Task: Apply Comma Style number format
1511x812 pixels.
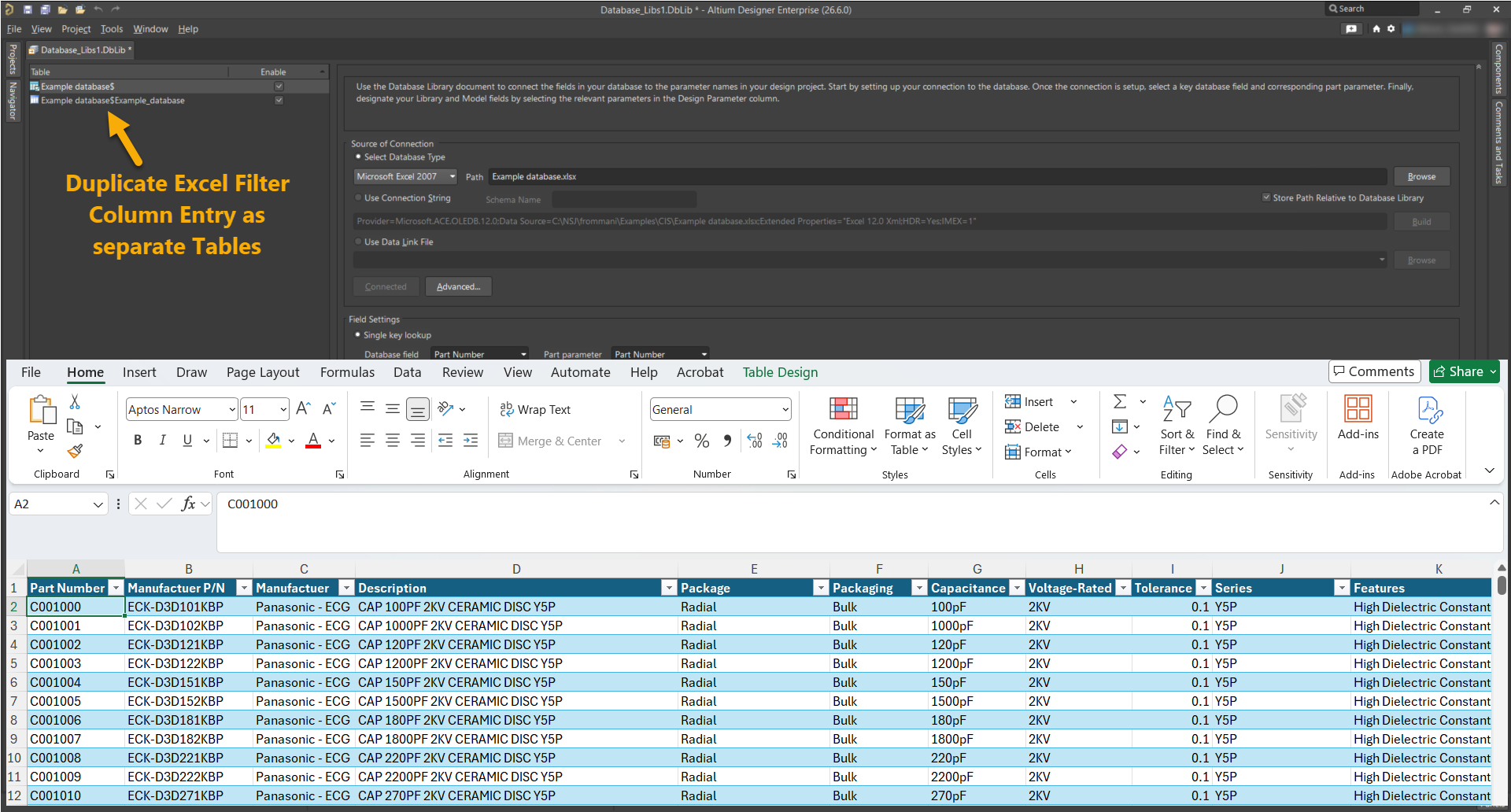Action: pos(728,441)
